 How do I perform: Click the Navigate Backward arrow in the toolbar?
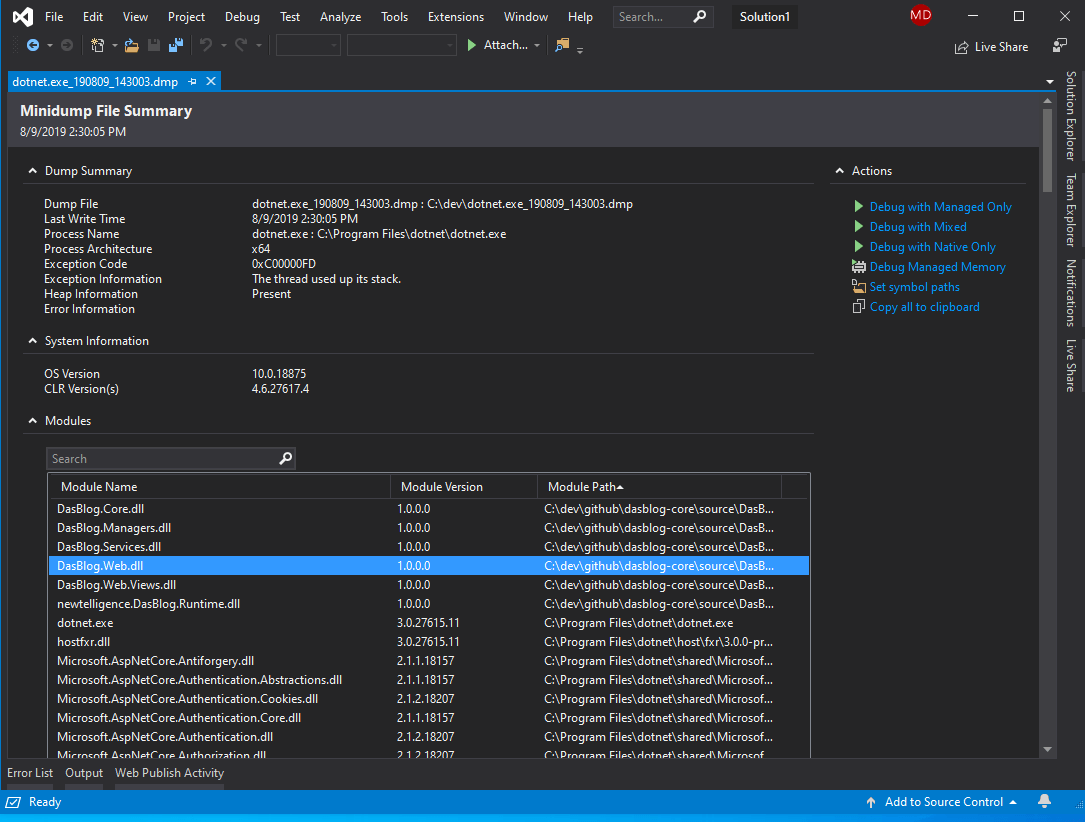point(35,46)
